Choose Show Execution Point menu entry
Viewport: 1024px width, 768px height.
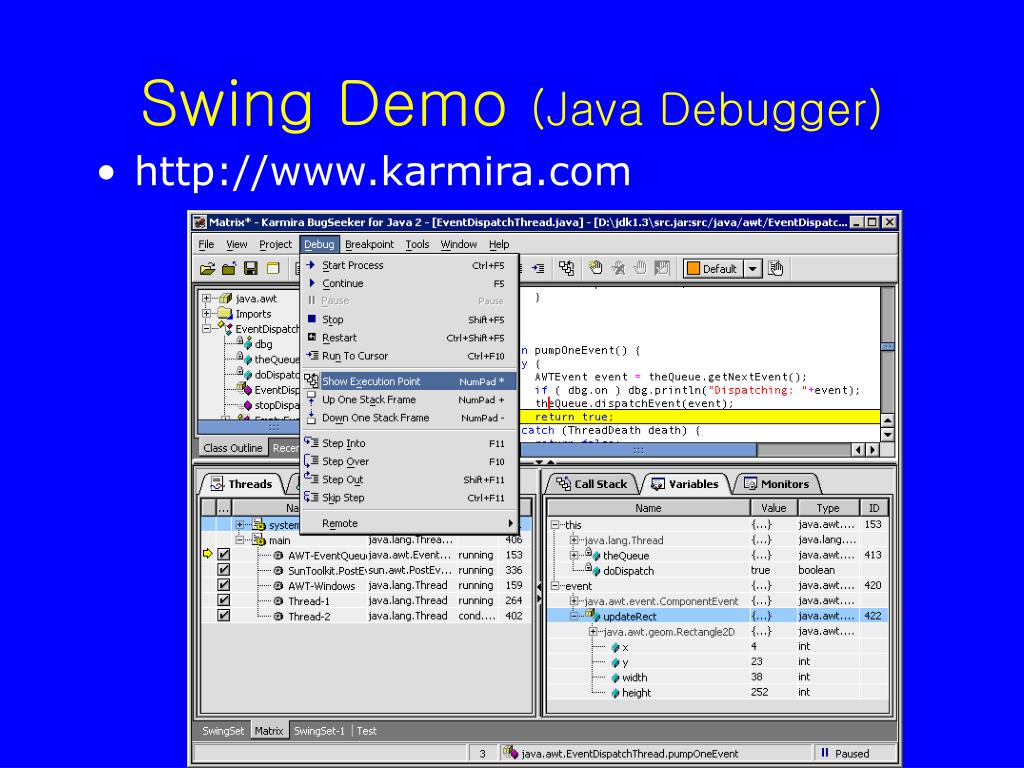point(409,381)
